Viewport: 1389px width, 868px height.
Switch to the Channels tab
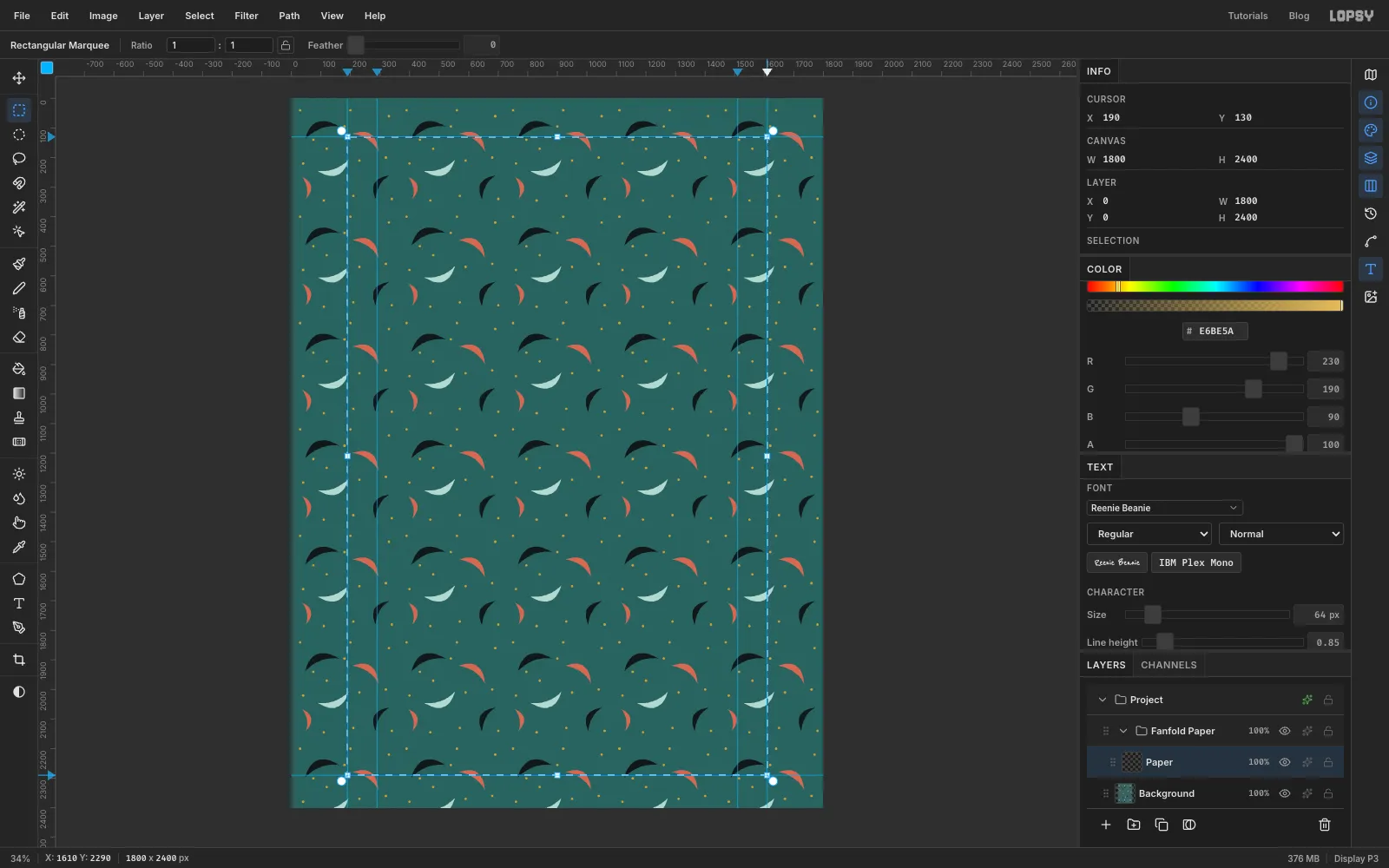(1168, 665)
